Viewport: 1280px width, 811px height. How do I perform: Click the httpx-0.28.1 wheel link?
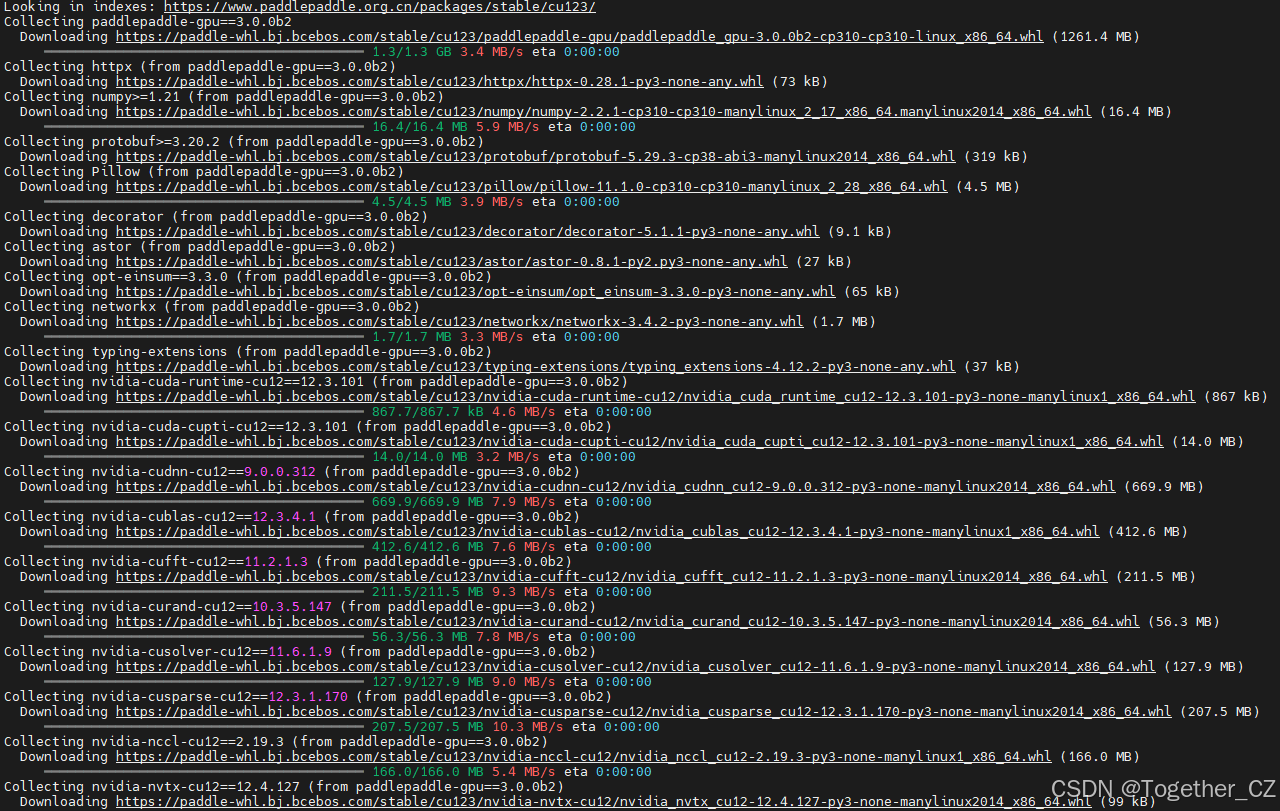440,81
